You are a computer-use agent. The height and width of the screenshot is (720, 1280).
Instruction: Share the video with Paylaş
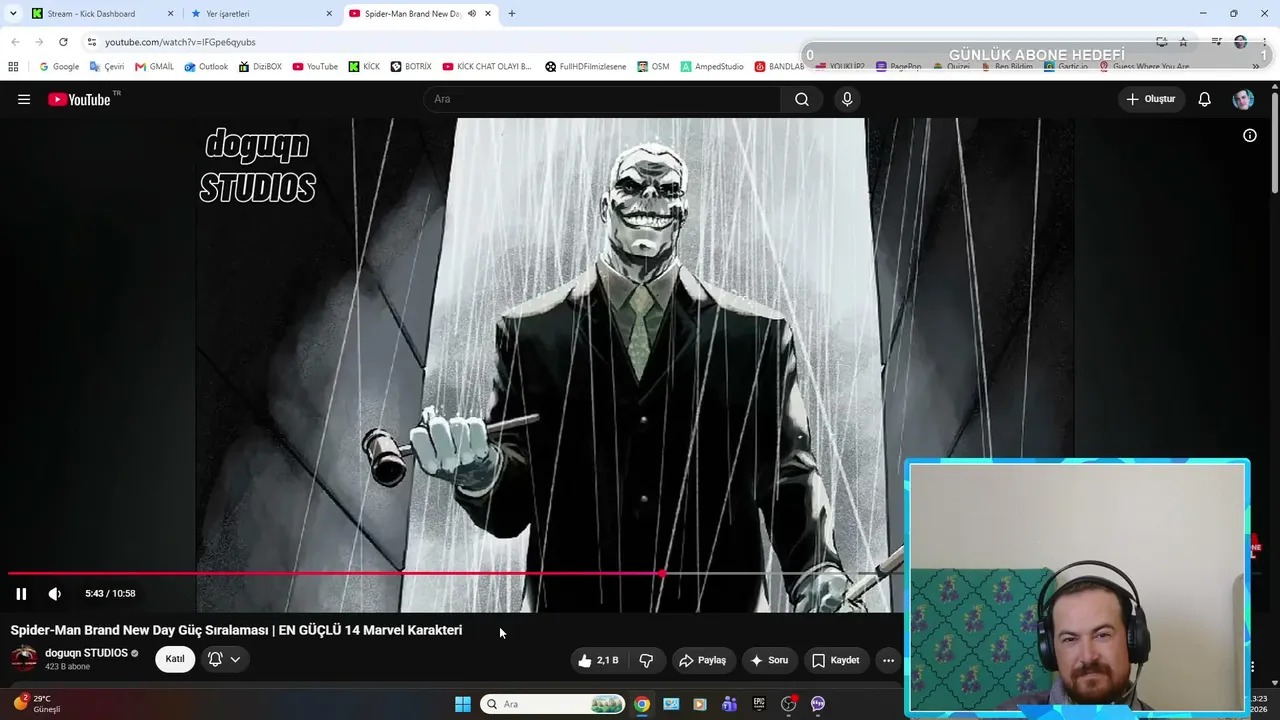[x=703, y=660]
